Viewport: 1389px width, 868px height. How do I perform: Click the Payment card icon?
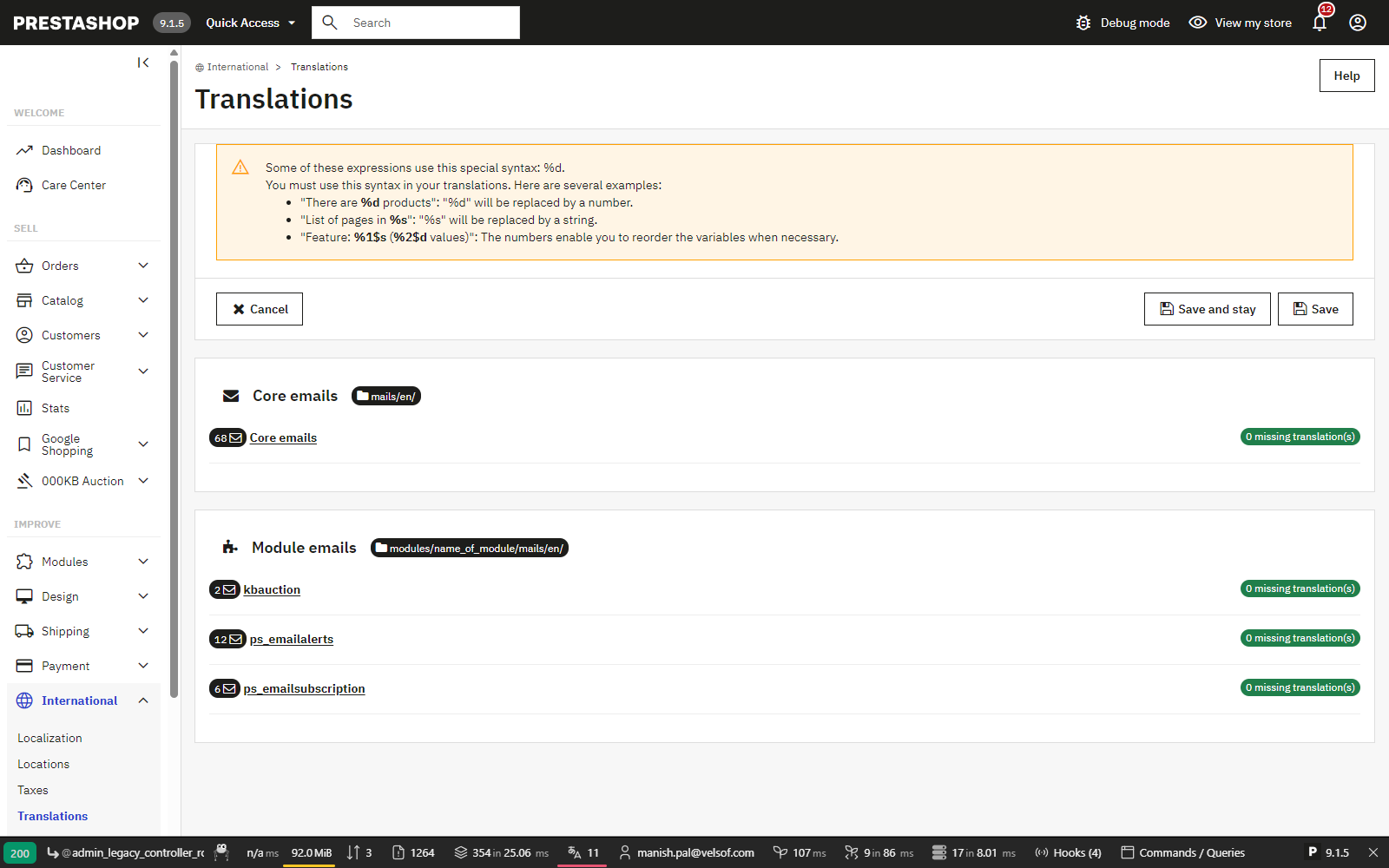pos(24,666)
